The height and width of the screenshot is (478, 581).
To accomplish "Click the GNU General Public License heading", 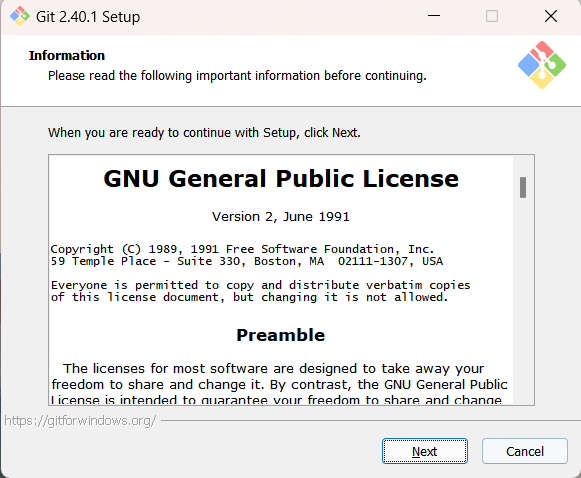I will (281, 179).
